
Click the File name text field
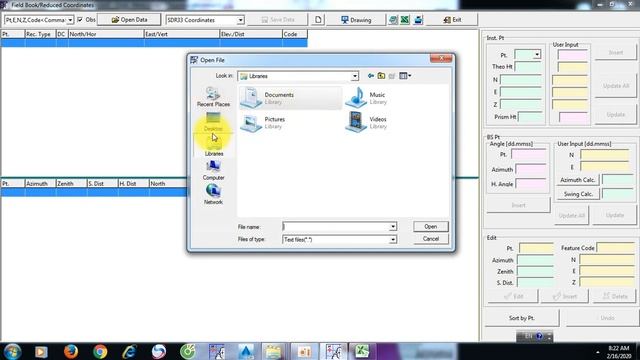point(336,227)
